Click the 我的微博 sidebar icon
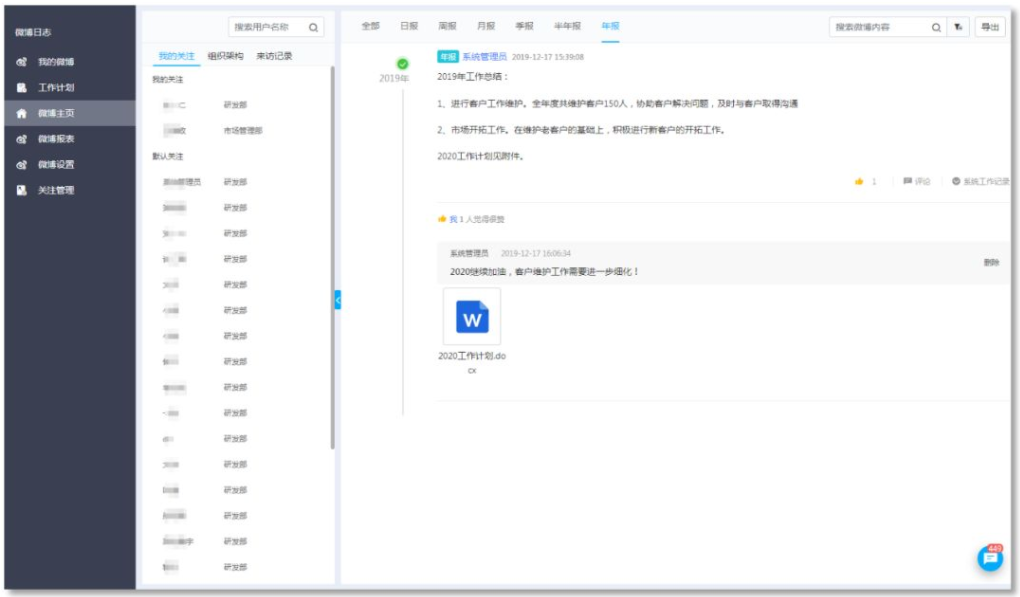 22,62
